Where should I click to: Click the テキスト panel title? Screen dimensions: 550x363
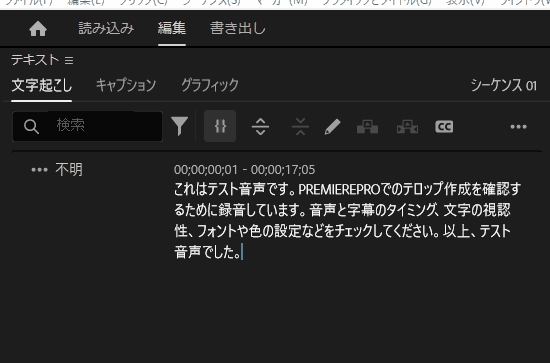point(35,60)
